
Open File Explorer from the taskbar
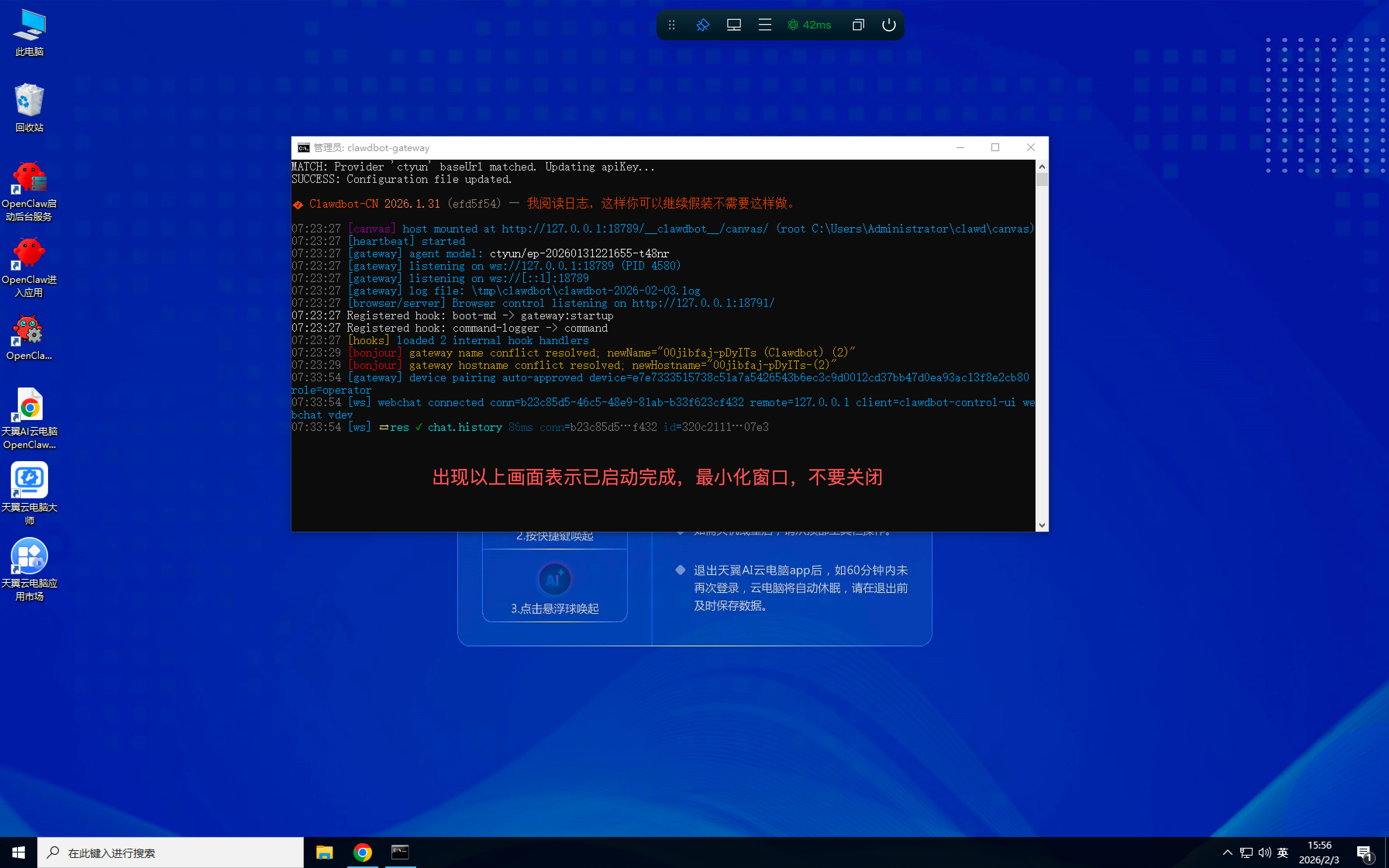(324, 852)
